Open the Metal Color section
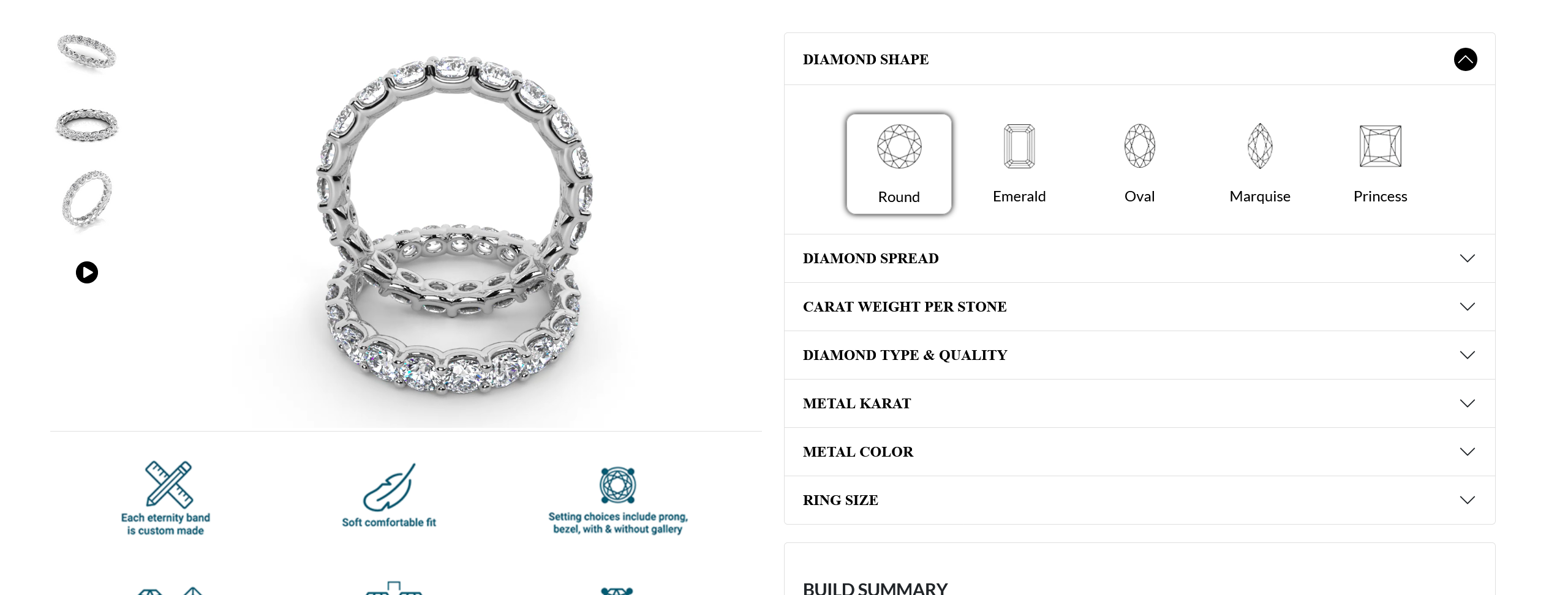 1139,452
